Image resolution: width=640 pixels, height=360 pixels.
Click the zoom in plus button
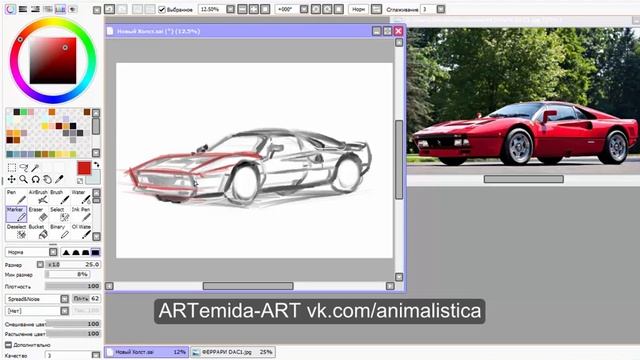[253, 9]
